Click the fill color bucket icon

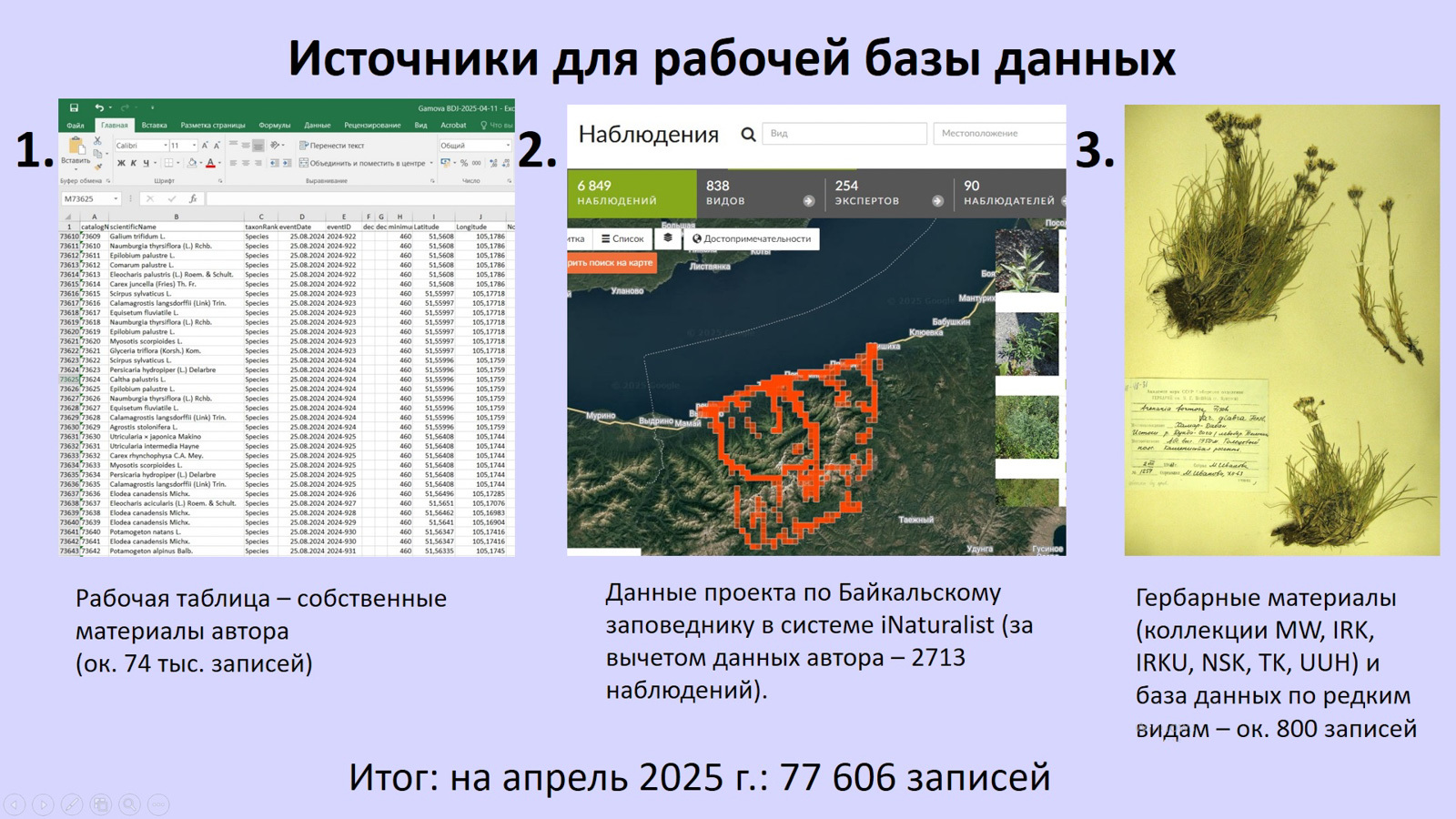point(191,164)
